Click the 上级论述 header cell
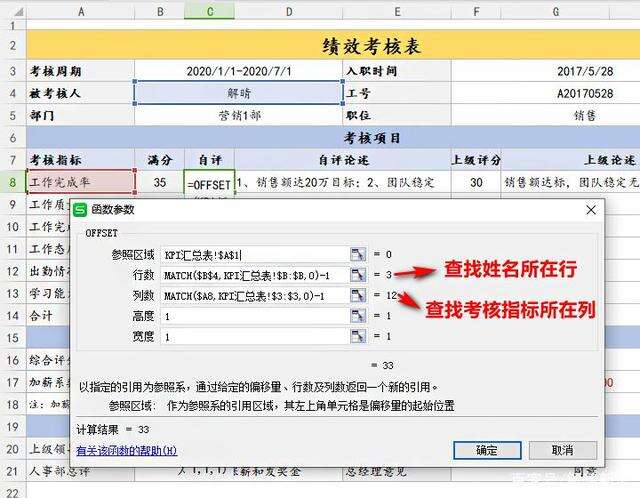Screen dimensions: 640x498 (571, 160)
